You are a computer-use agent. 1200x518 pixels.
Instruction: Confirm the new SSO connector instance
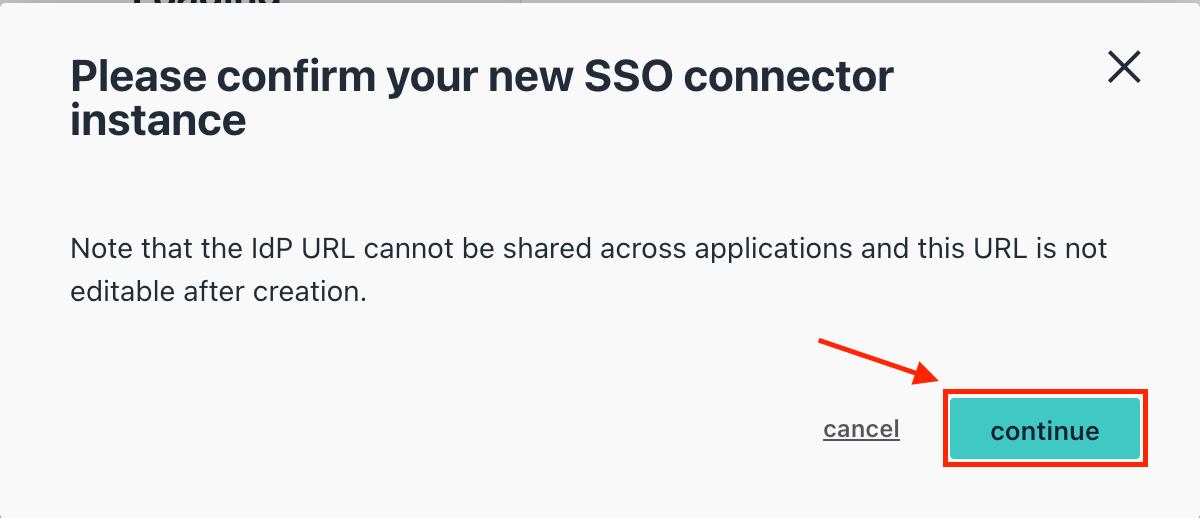click(x=1044, y=430)
